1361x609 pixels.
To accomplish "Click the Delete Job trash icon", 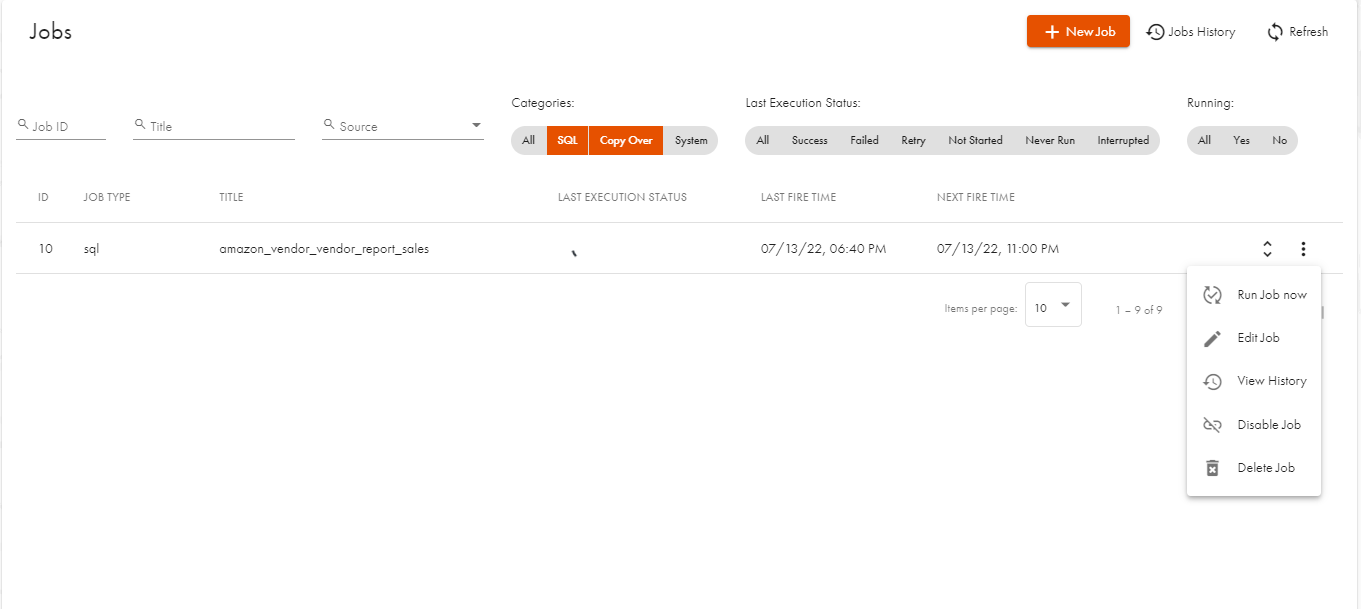I will click(1212, 468).
